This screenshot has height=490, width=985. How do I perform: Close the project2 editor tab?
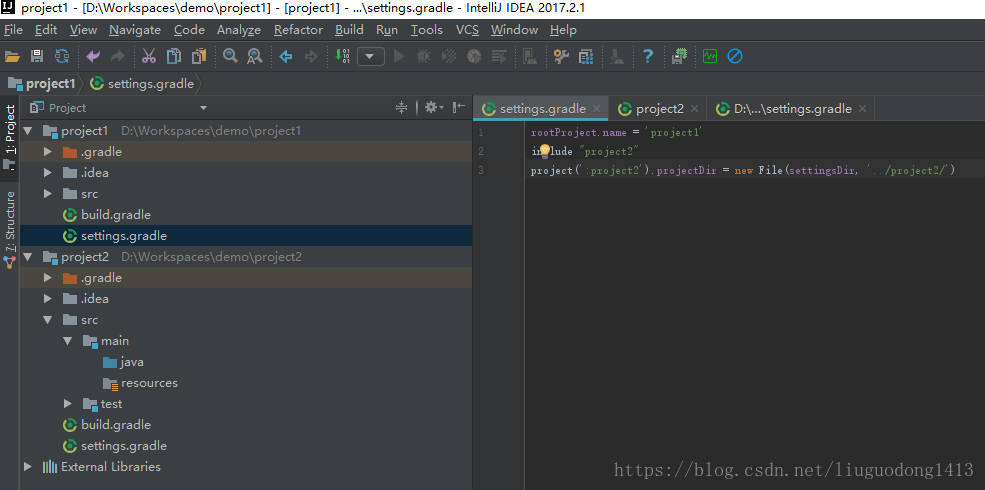point(694,109)
